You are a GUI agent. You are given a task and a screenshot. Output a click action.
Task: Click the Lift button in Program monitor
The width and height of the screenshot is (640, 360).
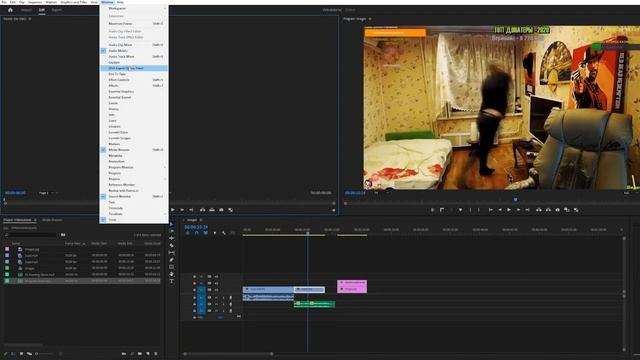click(539, 210)
